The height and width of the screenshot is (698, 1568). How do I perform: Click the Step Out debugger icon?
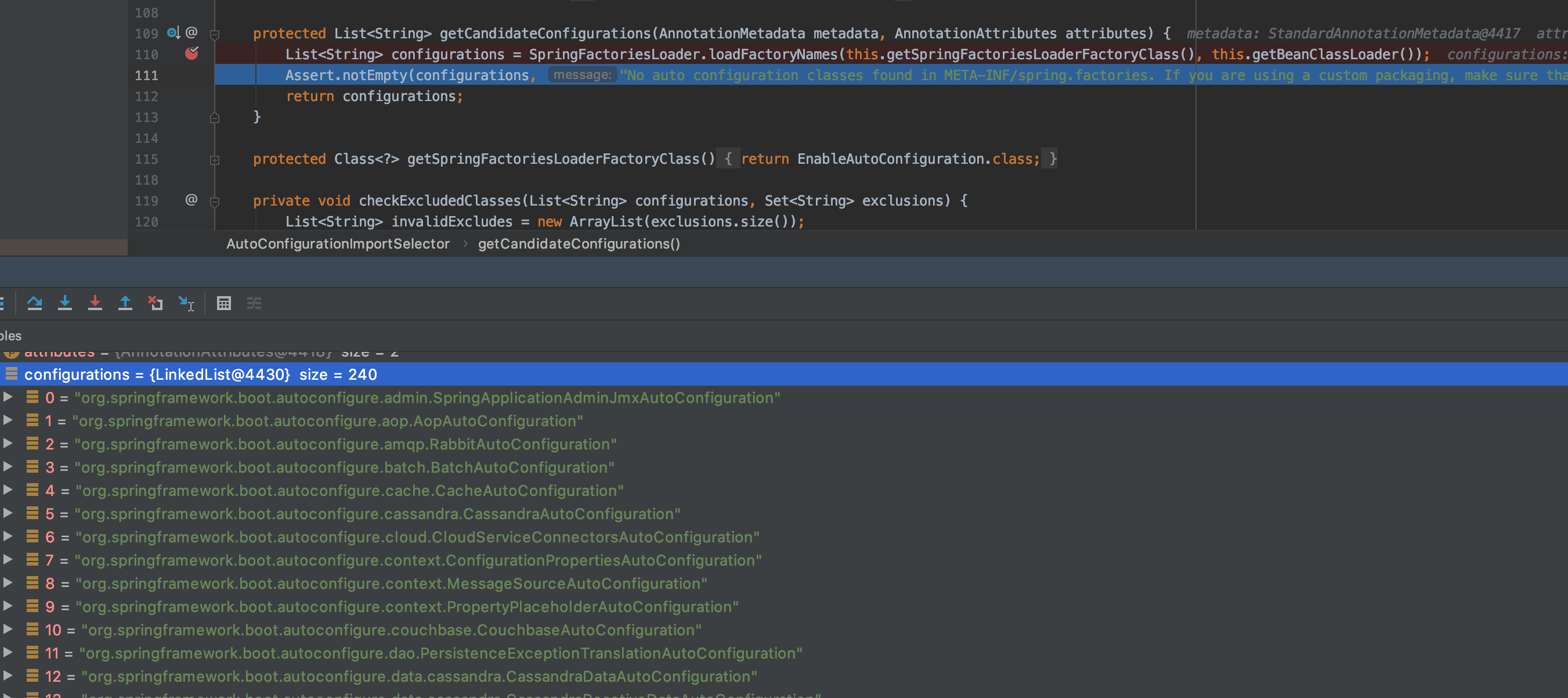[x=125, y=303]
